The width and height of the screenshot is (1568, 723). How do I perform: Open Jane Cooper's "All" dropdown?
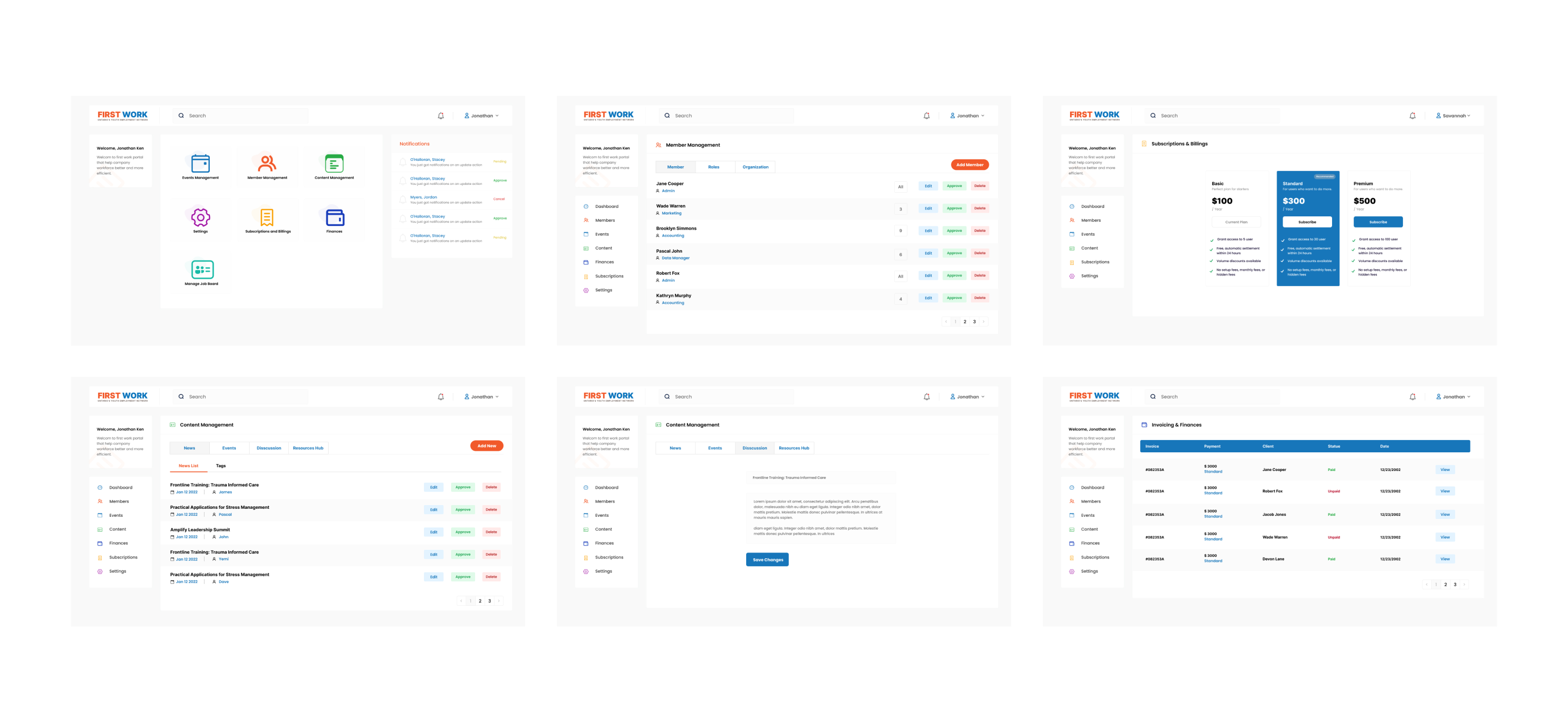click(900, 187)
